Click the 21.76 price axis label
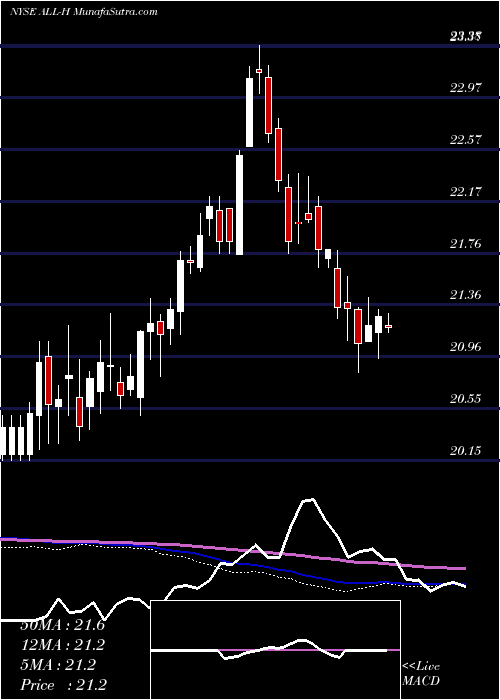Screen dimensions: 500x700 pos(466,244)
